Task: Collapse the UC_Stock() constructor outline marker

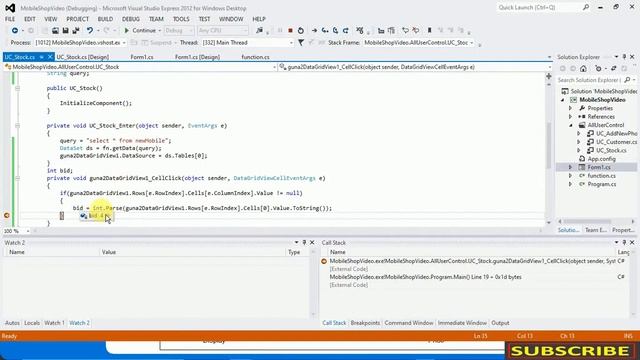Action: (17, 88)
